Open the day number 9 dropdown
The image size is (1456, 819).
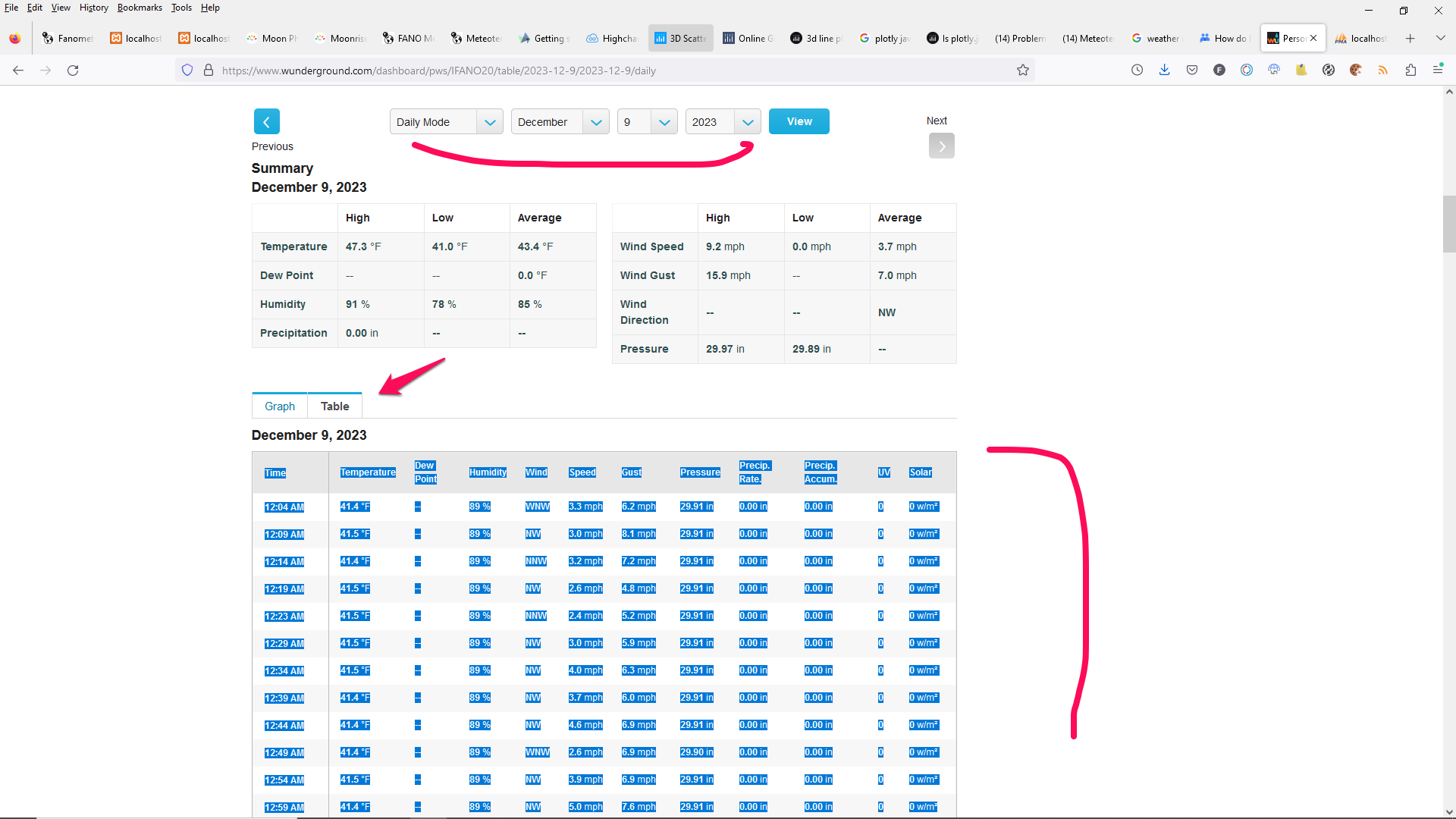(x=646, y=122)
